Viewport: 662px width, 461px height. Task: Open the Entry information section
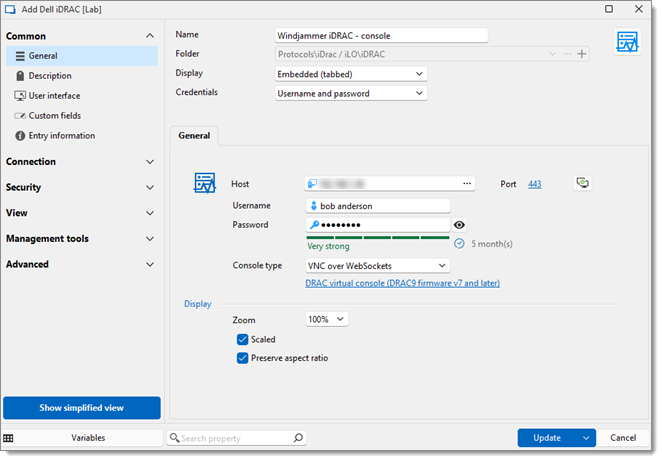pyautogui.click(x=61, y=136)
